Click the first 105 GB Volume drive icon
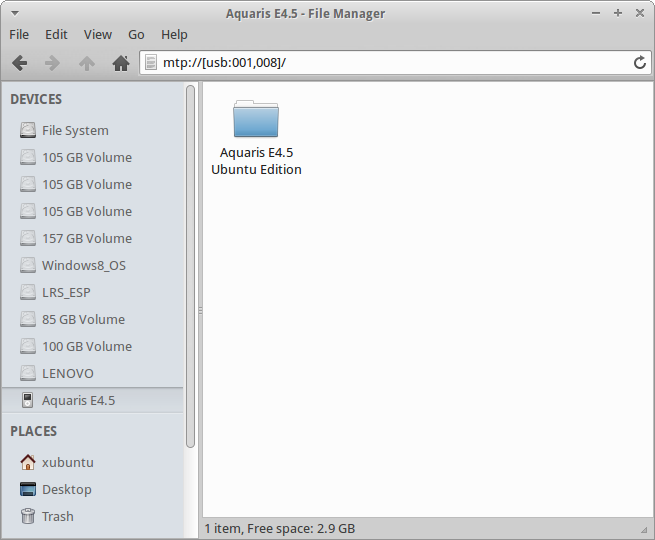Screen dimensions: 655x540 point(28,157)
